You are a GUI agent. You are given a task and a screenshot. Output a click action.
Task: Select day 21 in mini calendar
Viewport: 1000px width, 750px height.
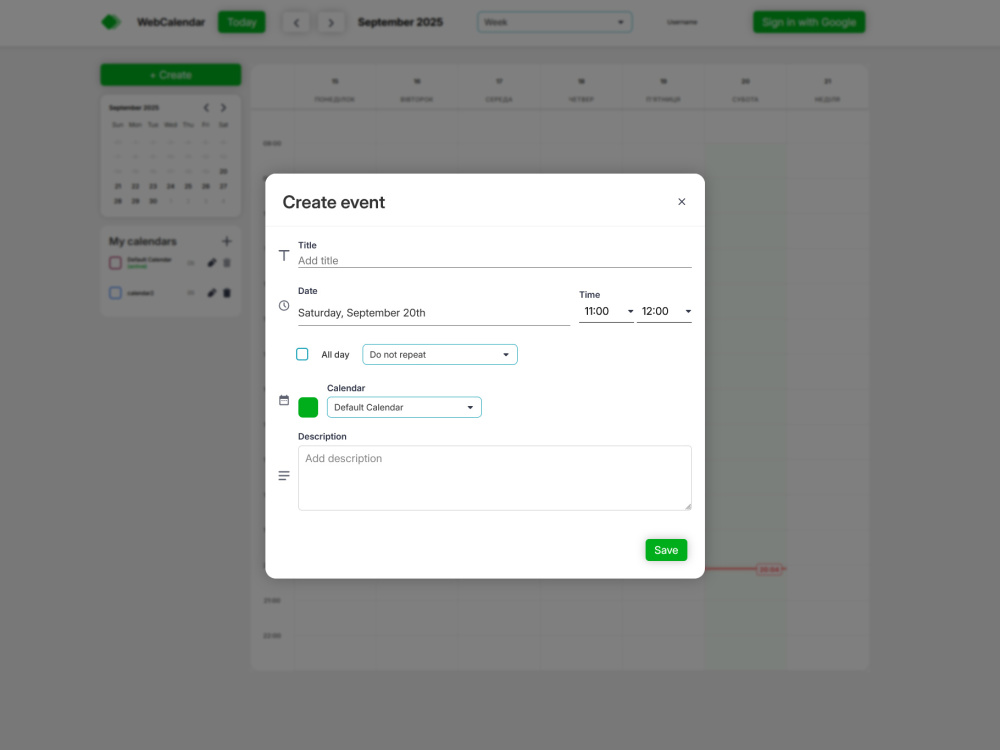[x=117, y=186]
